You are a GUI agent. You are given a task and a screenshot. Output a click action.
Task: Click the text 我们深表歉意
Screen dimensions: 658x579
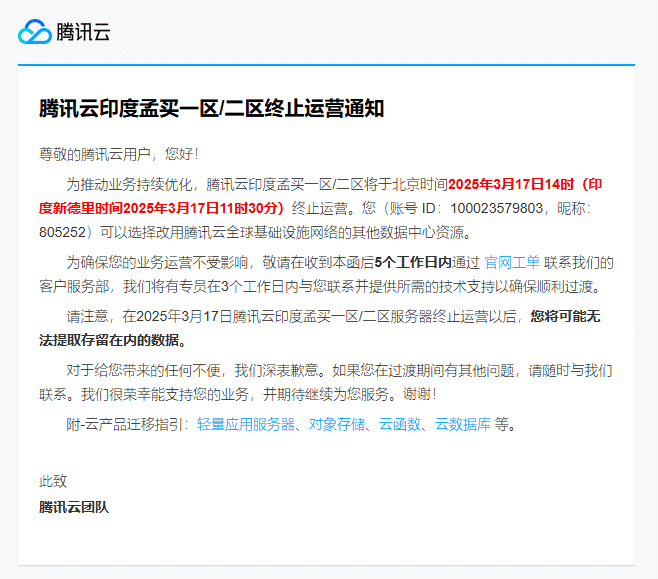[x=277, y=370]
